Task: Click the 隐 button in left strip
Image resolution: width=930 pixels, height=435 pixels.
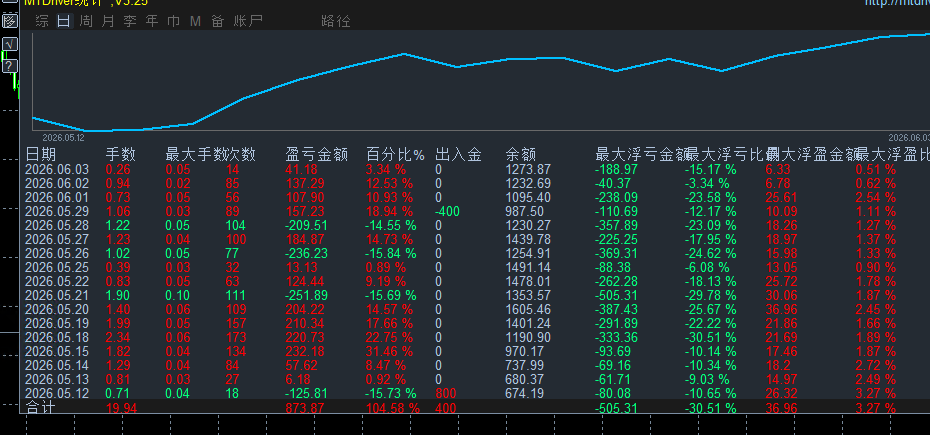Action: click(x=9, y=22)
